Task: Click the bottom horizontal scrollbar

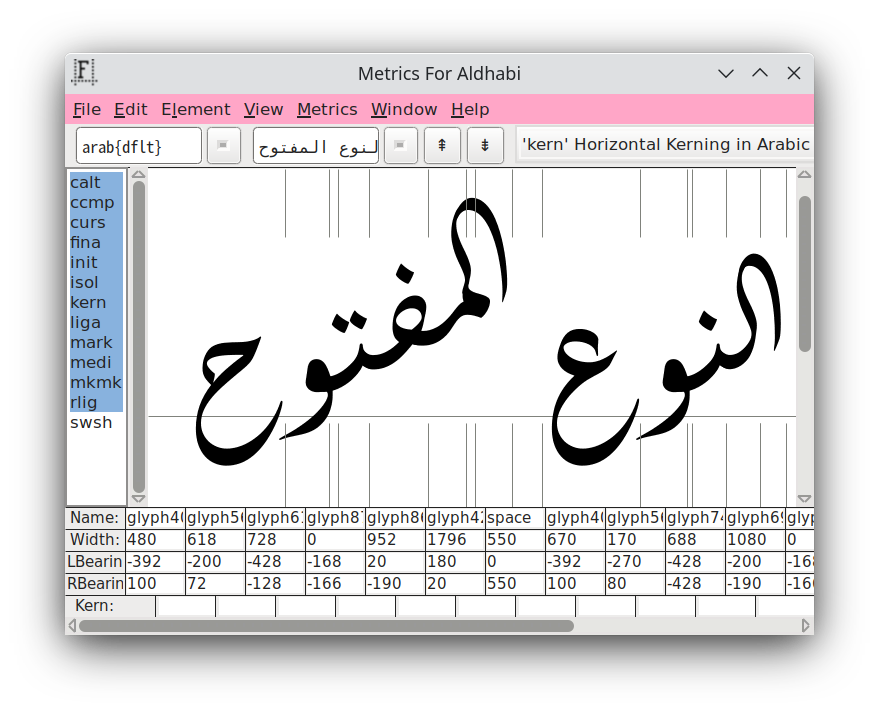Action: click(x=326, y=626)
